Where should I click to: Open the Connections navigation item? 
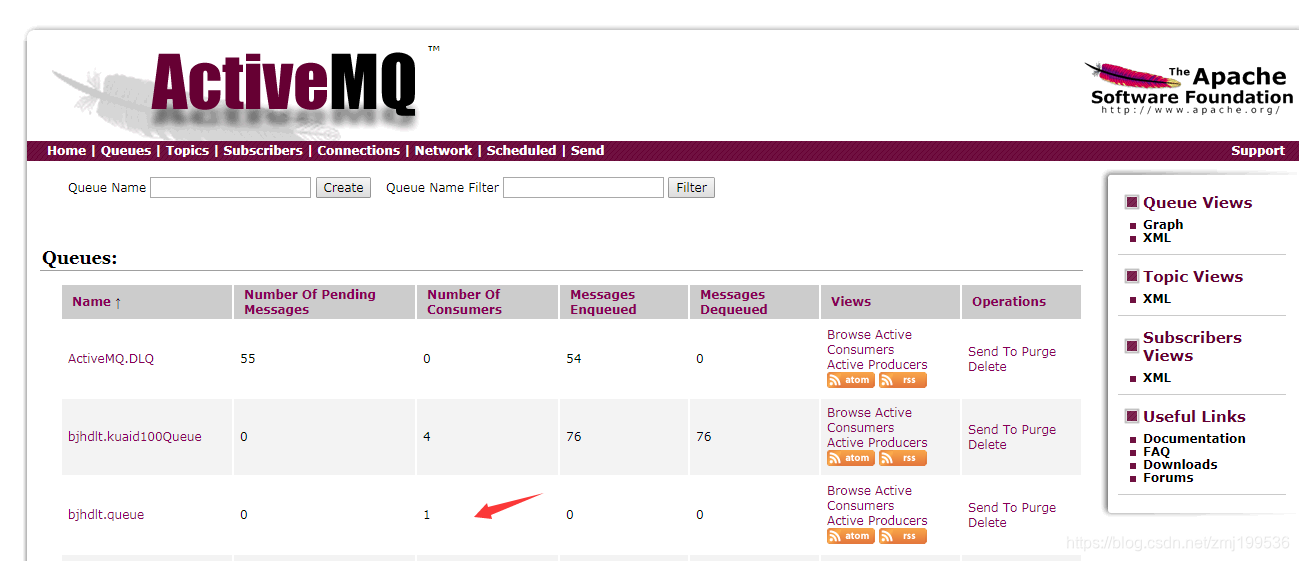click(x=359, y=151)
